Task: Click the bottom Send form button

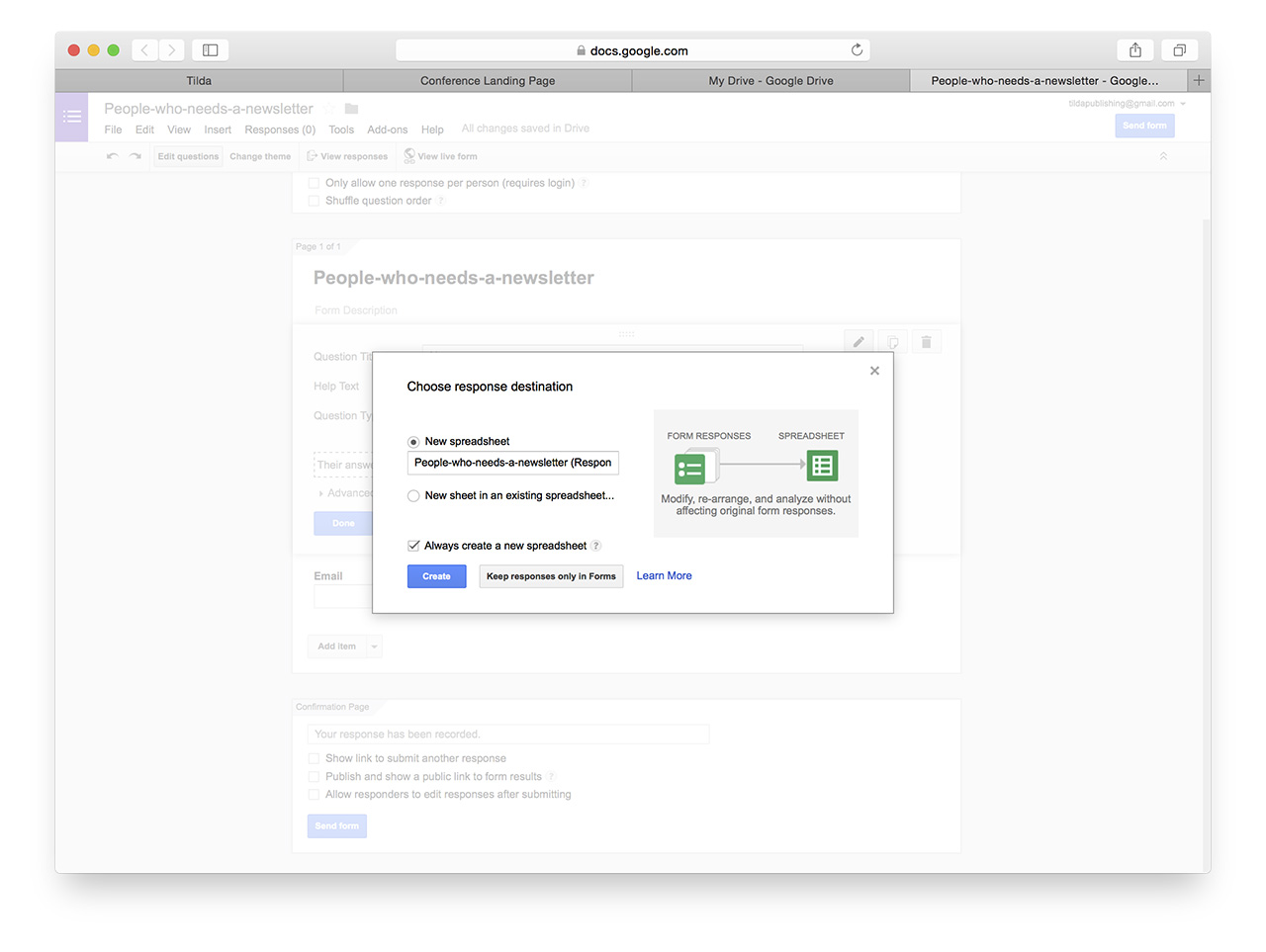Action: click(x=336, y=825)
